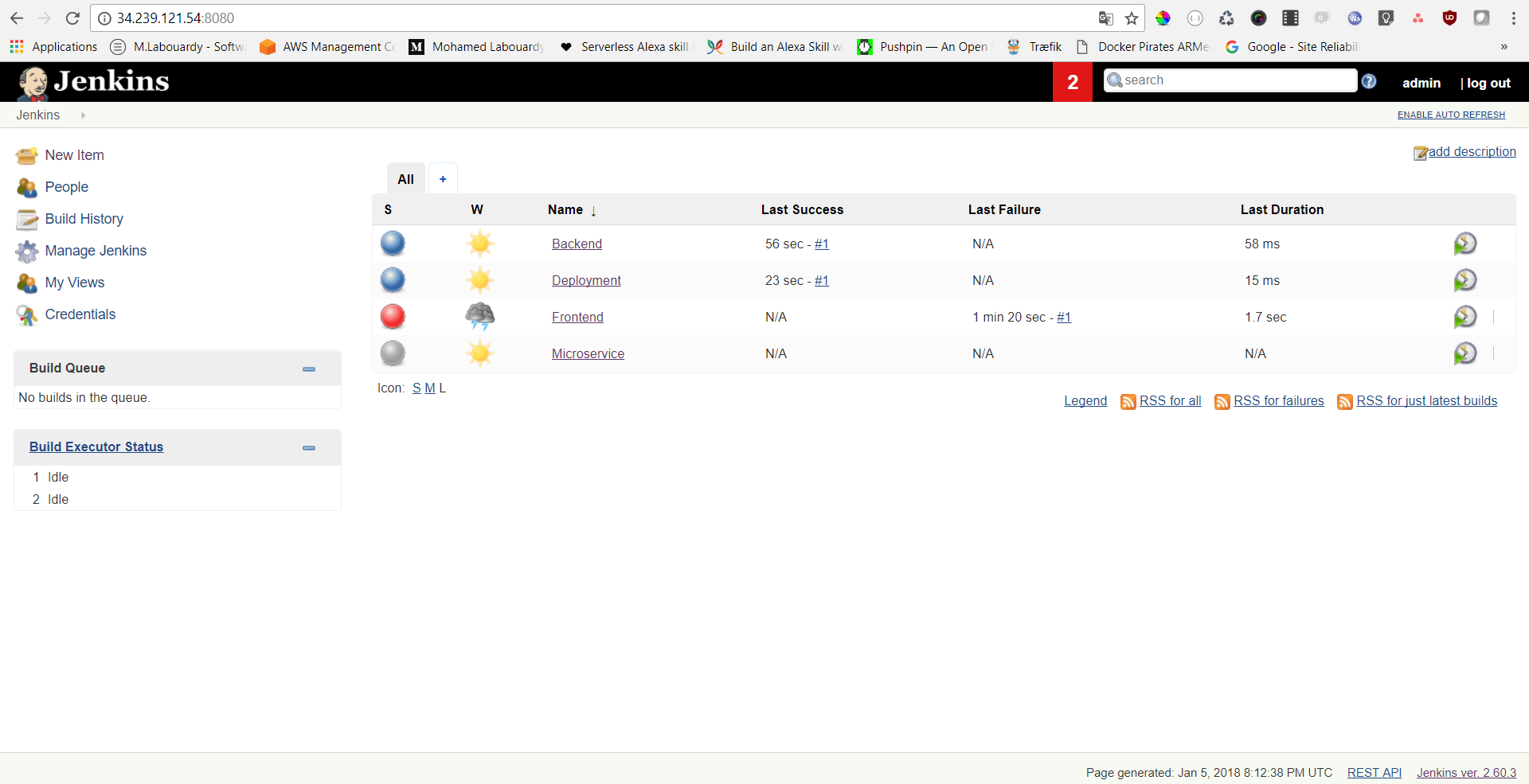The image size is (1529, 784).
Task: Schedule a build for Deployment
Action: click(x=1465, y=280)
